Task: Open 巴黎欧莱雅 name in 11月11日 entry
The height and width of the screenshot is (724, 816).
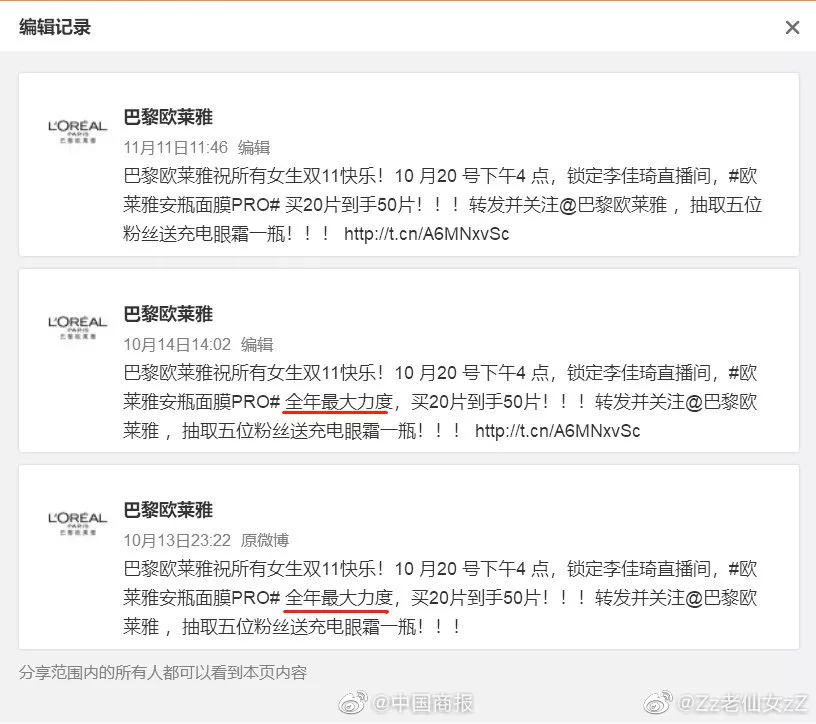Action: [x=168, y=117]
